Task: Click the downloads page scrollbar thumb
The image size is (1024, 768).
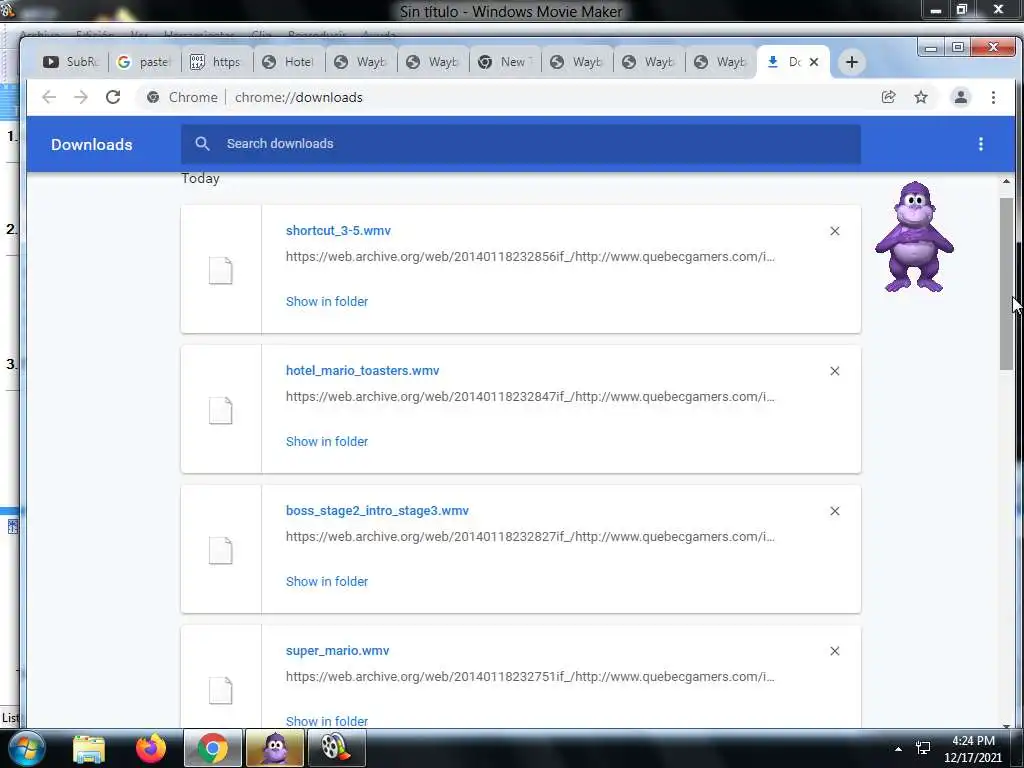Action: click(1006, 284)
